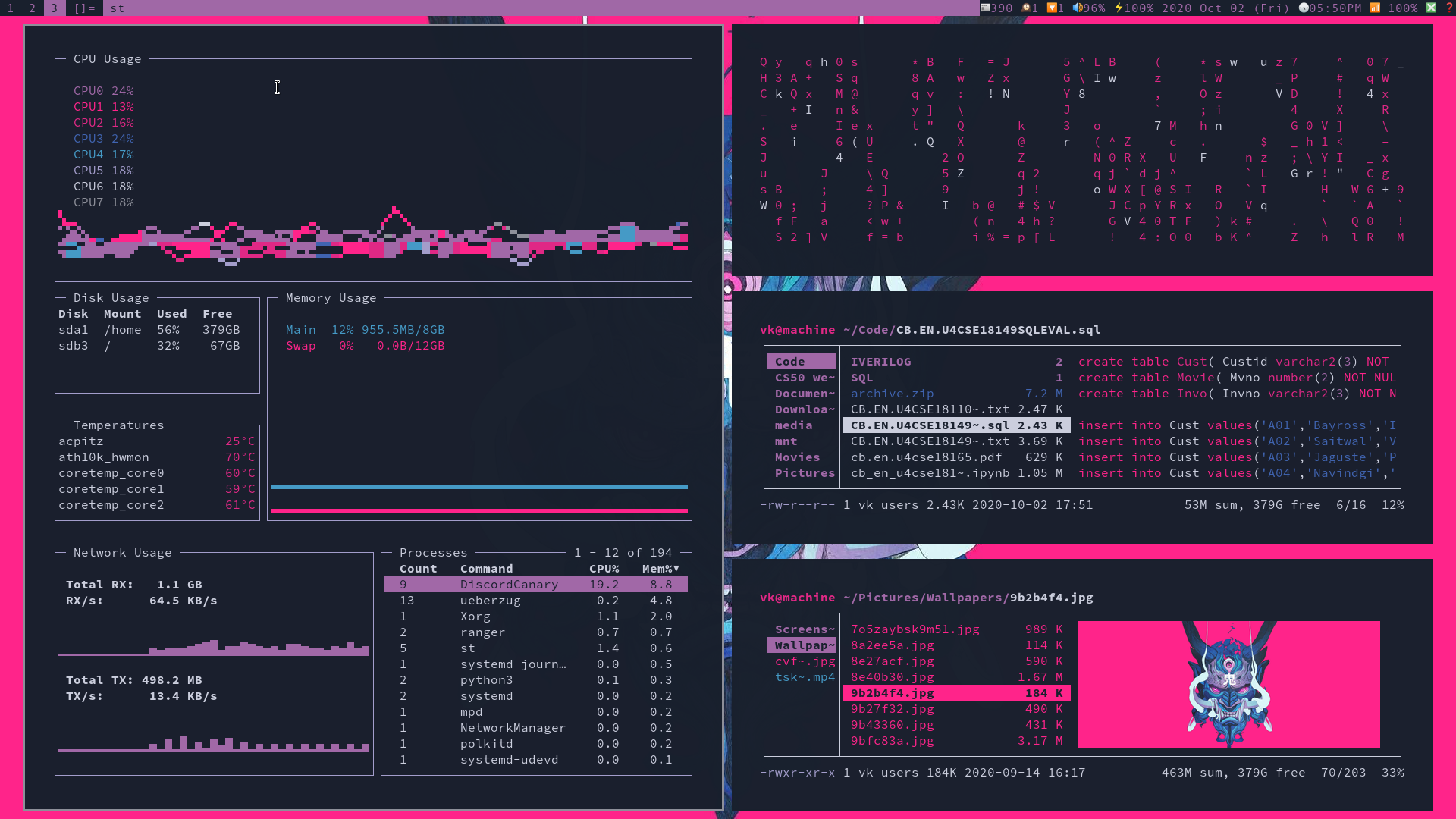This screenshot has height=819, width=1456.
Task: Open the Pictures directory in ranger sidebar
Action: tap(805, 473)
